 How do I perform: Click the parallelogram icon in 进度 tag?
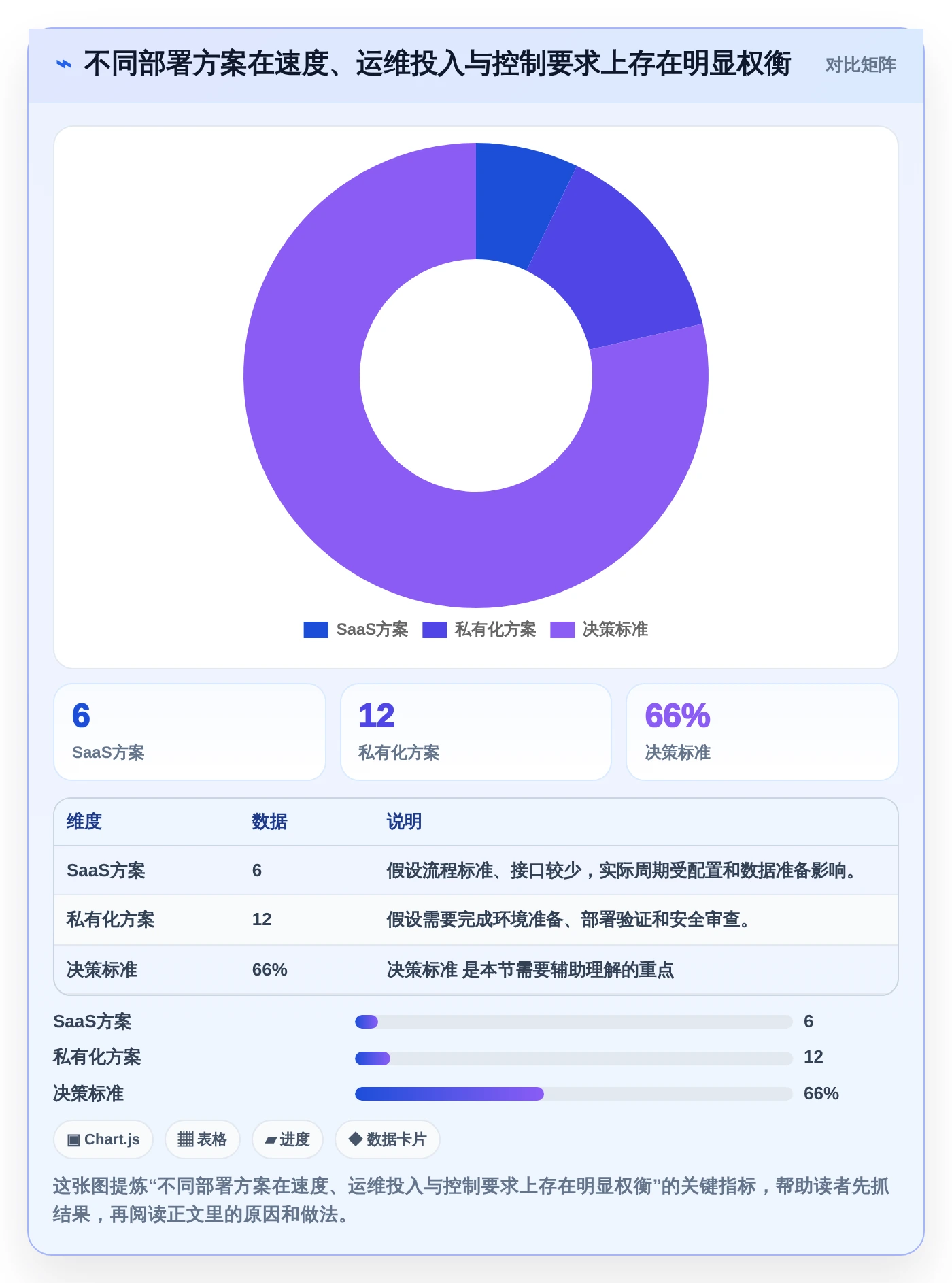tap(271, 1140)
